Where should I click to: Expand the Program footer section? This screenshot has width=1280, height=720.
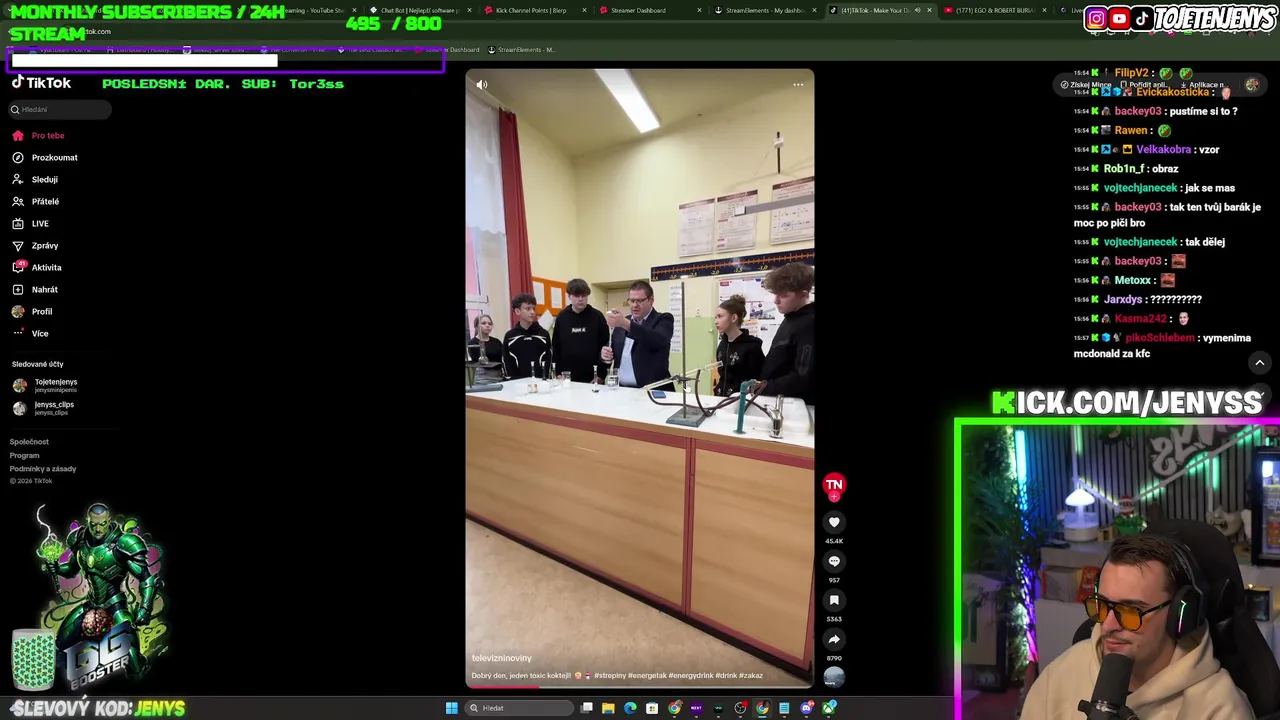pyautogui.click(x=24, y=455)
